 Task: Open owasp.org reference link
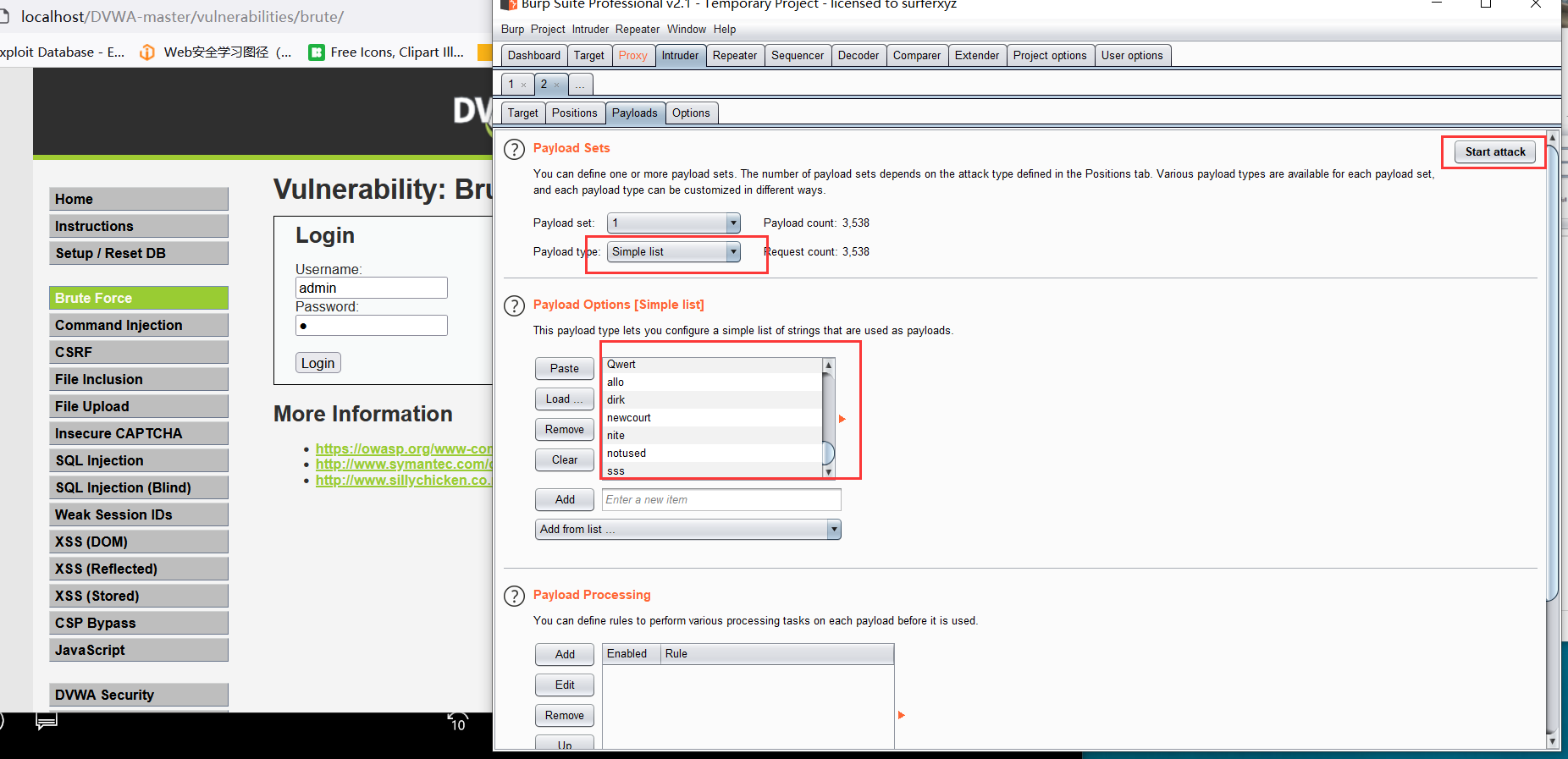[404, 448]
